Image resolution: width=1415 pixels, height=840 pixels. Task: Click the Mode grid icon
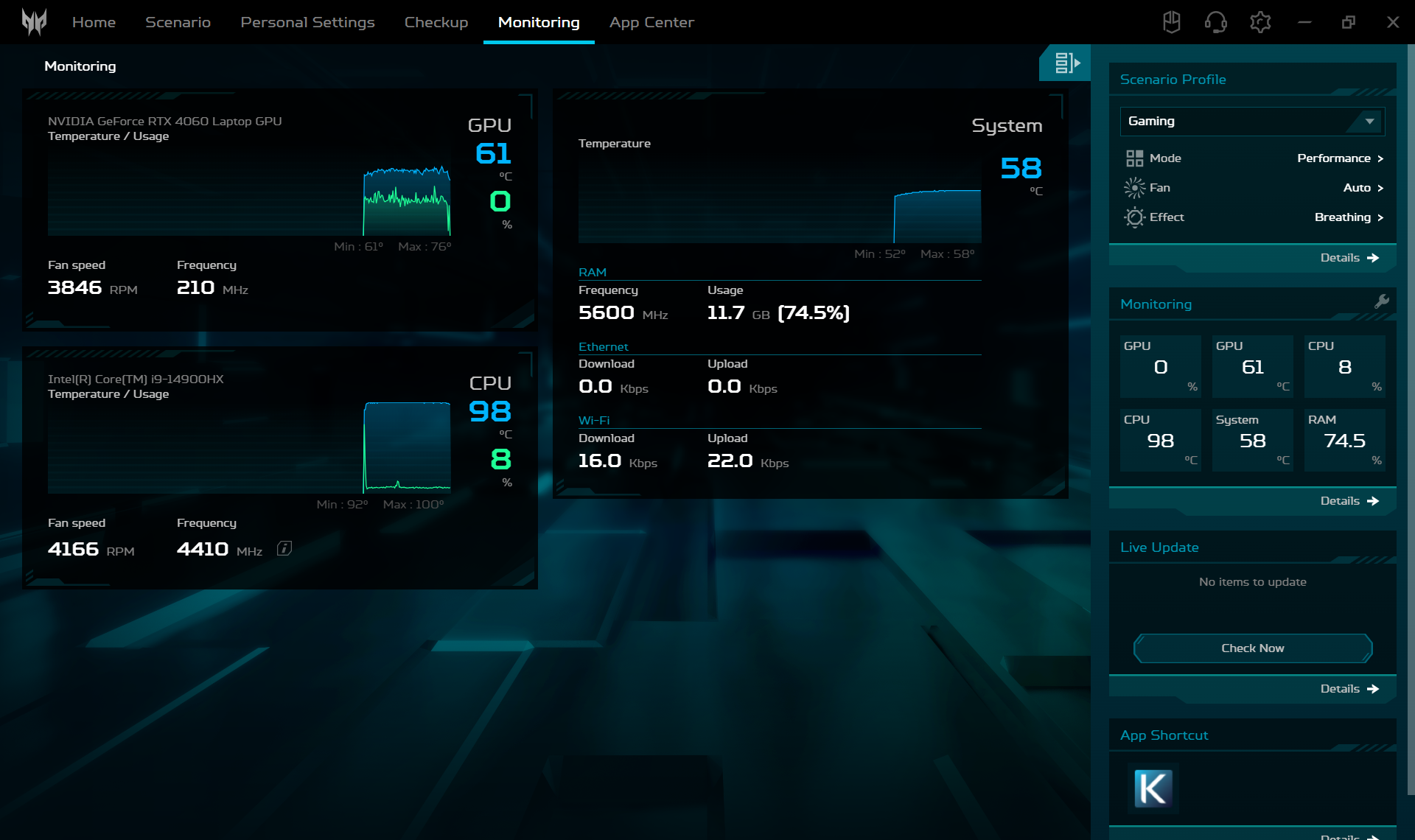(1134, 158)
